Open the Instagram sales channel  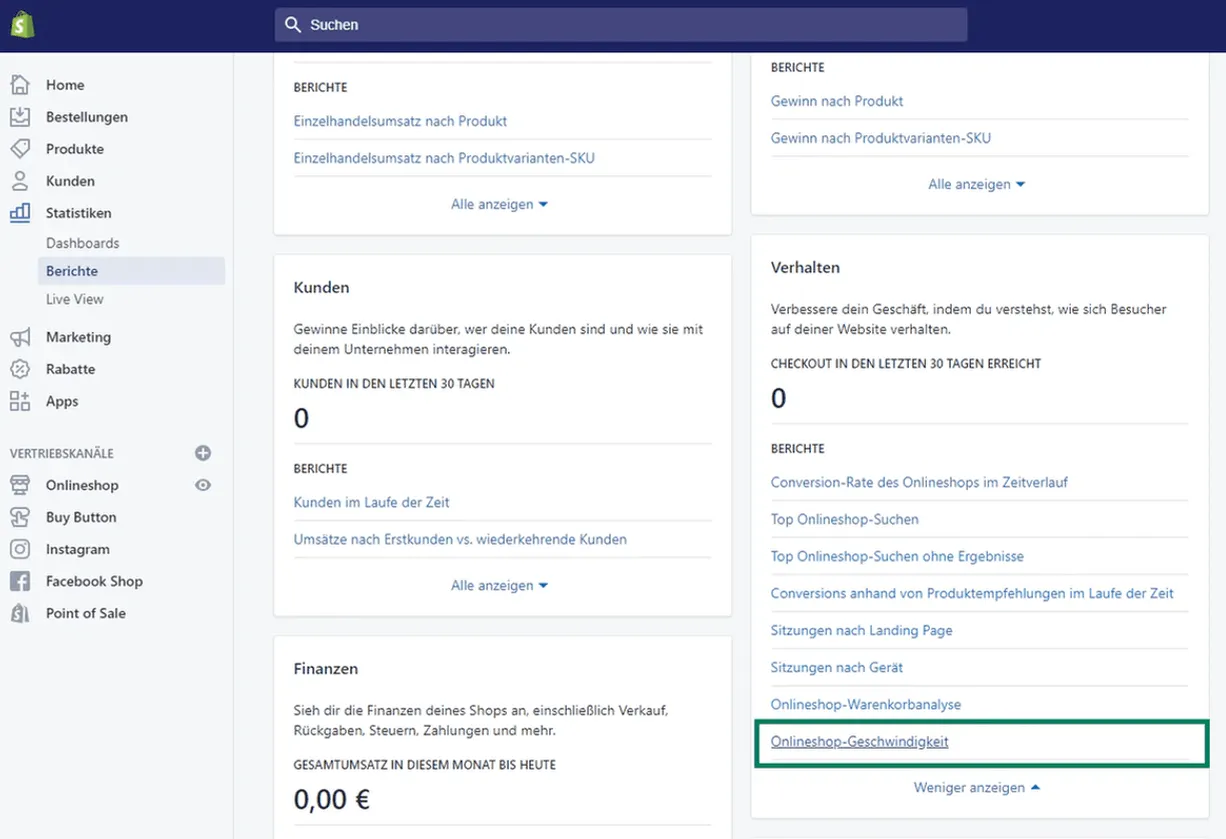point(77,549)
